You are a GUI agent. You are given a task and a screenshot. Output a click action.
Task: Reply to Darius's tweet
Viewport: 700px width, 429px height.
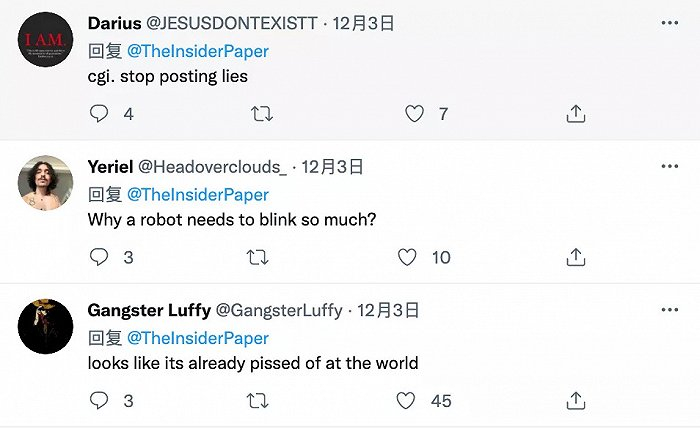click(x=98, y=114)
